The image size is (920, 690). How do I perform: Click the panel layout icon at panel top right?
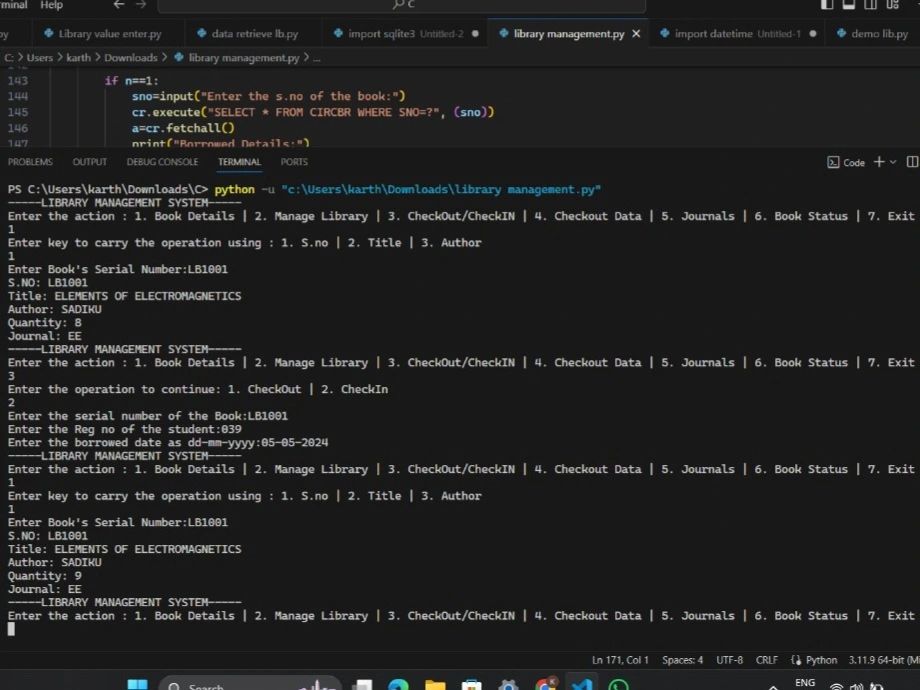click(912, 162)
